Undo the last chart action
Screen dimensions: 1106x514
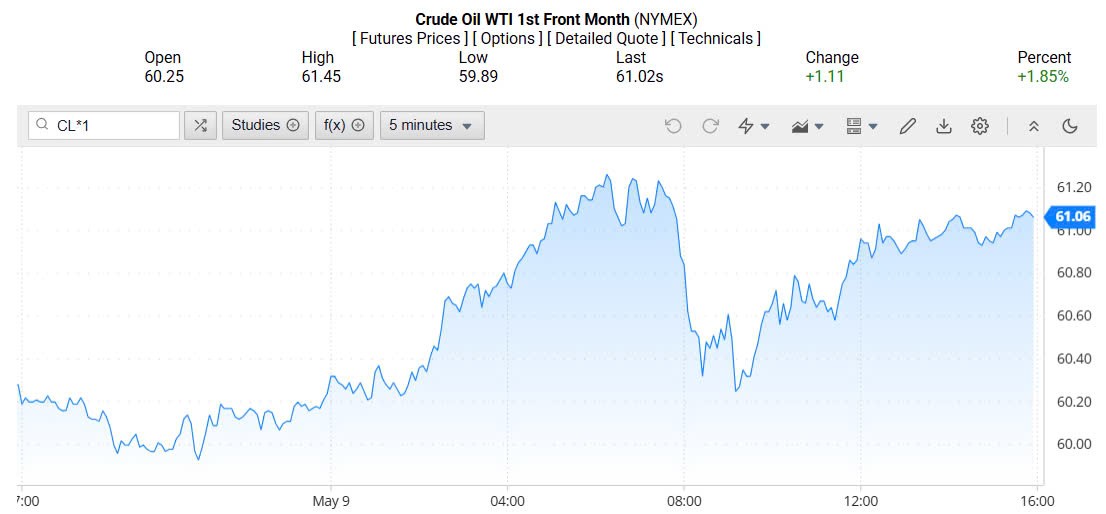pos(673,126)
